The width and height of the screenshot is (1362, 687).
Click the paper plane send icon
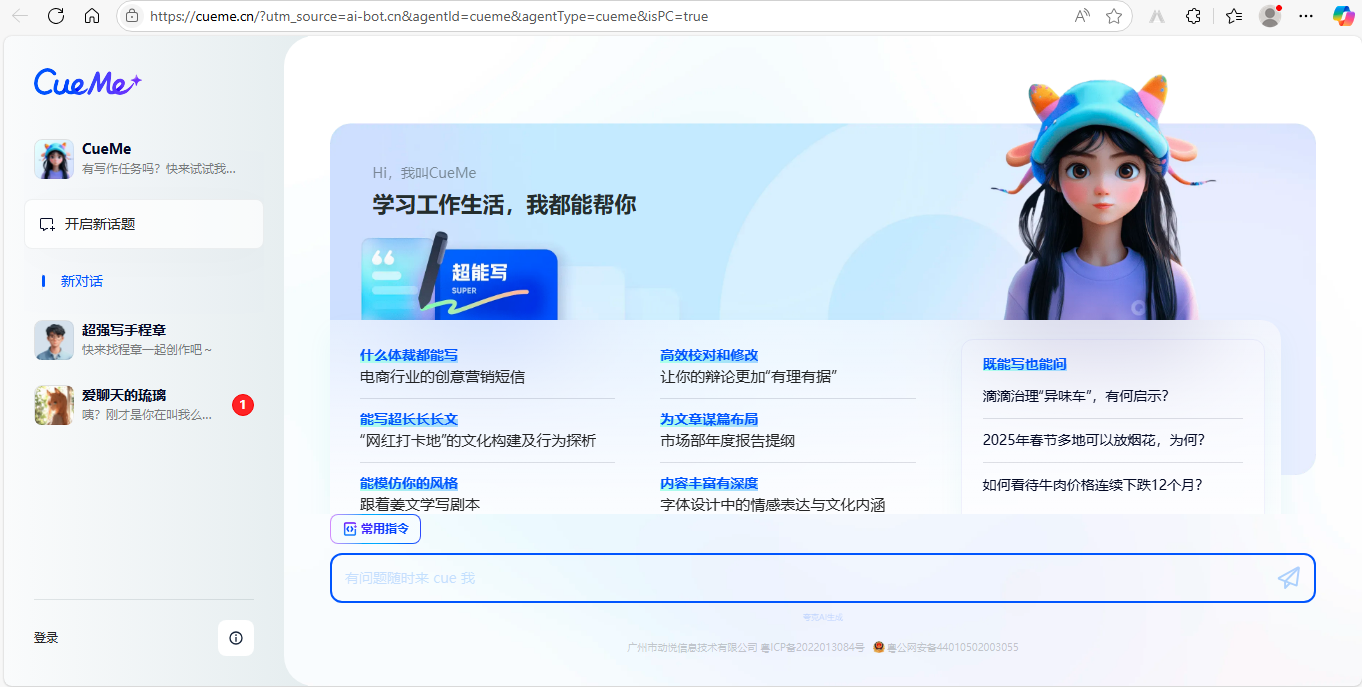pyautogui.click(x=1289, y=578)
